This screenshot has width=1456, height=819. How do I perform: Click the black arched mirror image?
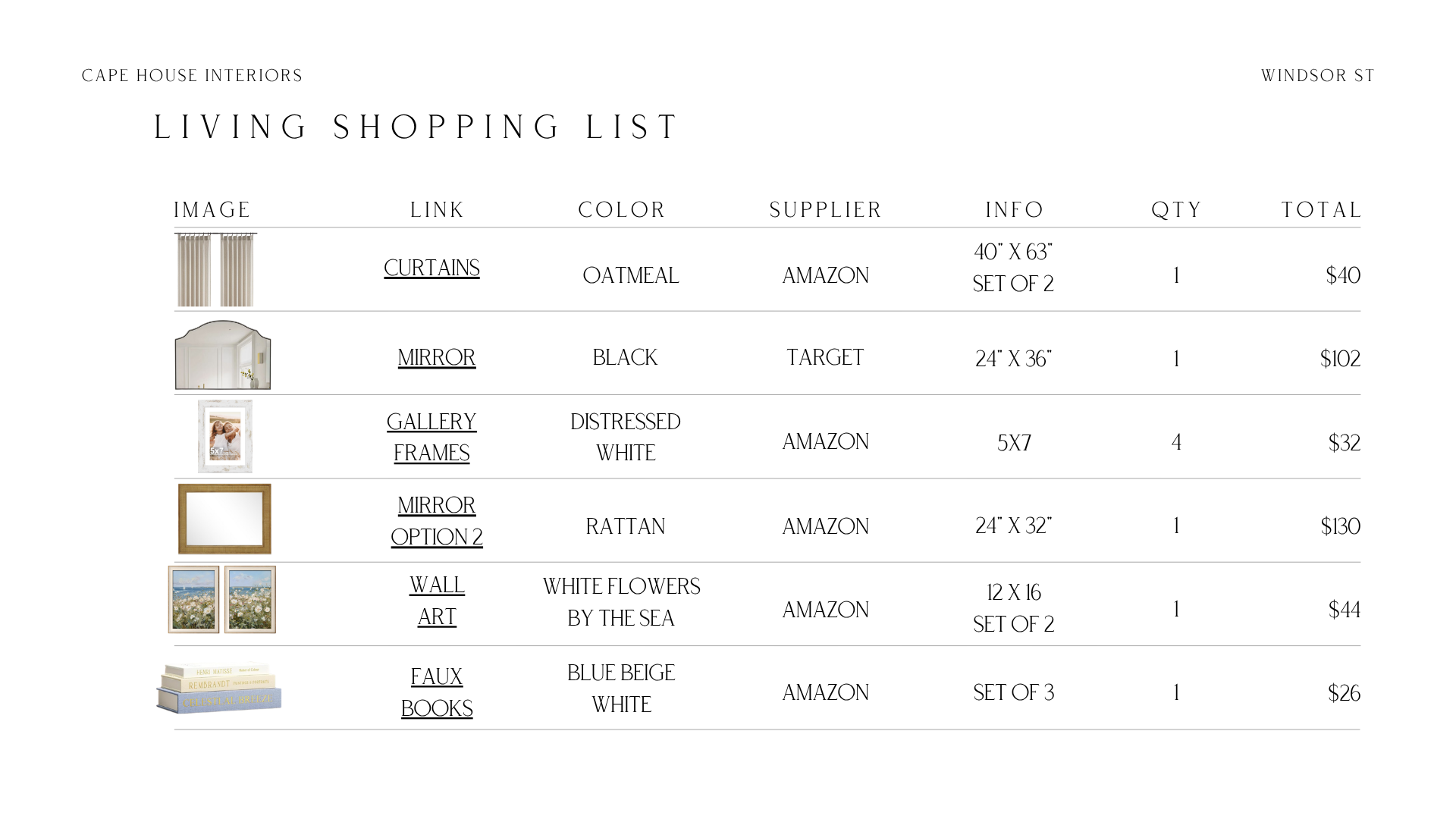point(223,354)
